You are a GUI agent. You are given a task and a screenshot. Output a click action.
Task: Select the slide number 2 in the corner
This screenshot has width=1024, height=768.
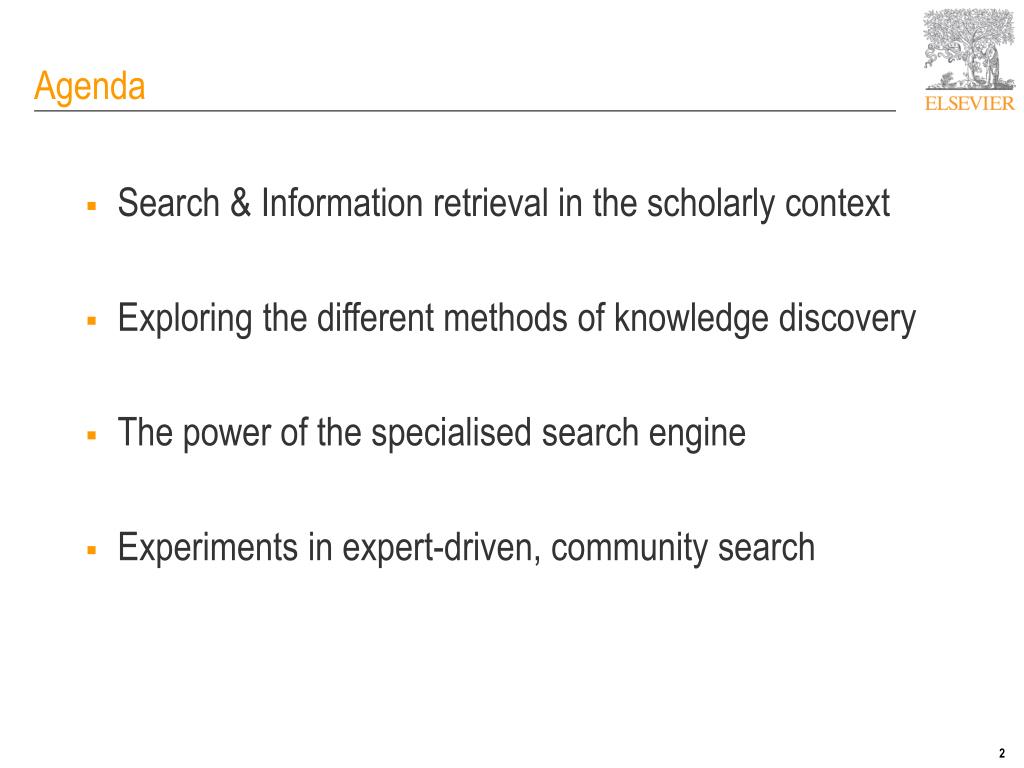[x=1002, y=753]
